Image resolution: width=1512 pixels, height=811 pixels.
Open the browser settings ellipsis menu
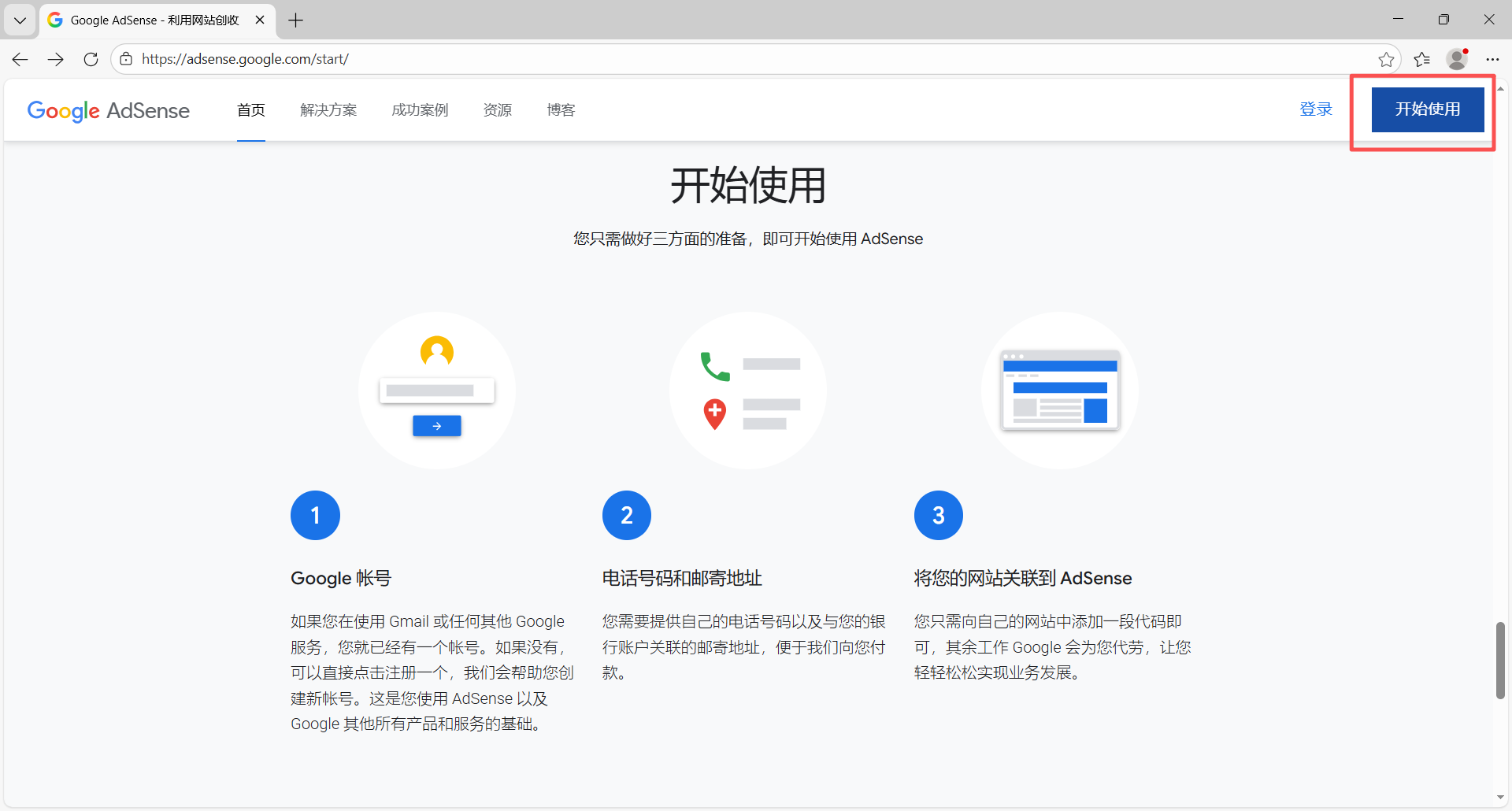(x=1492, y=59)
